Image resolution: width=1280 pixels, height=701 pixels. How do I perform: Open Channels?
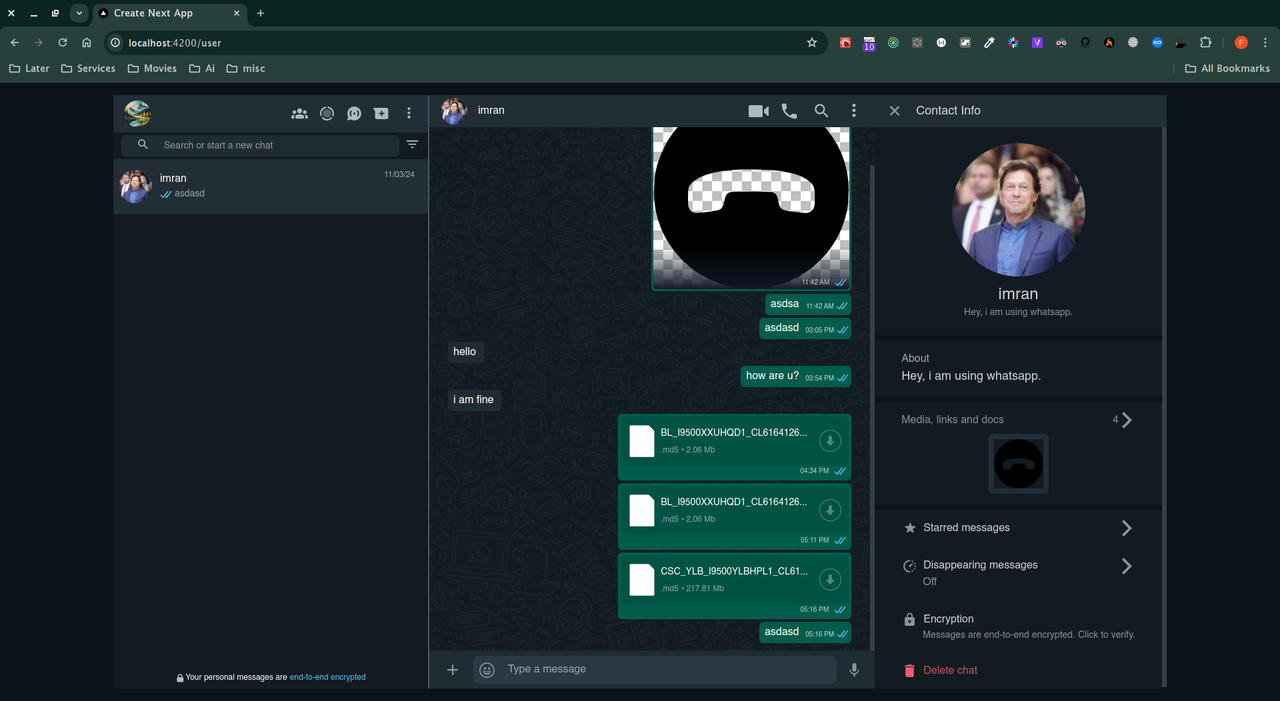click(x=354, y=113)
